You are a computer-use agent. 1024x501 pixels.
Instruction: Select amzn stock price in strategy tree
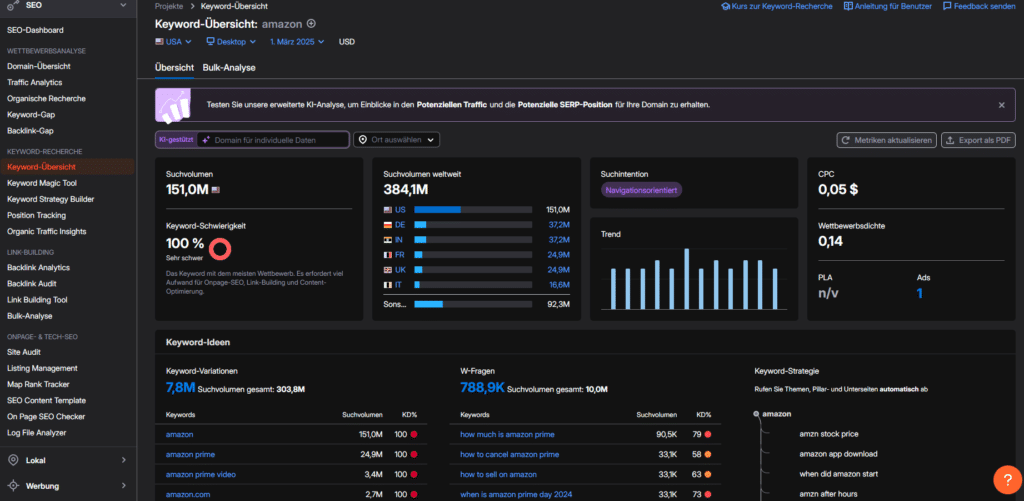point(829,434)
